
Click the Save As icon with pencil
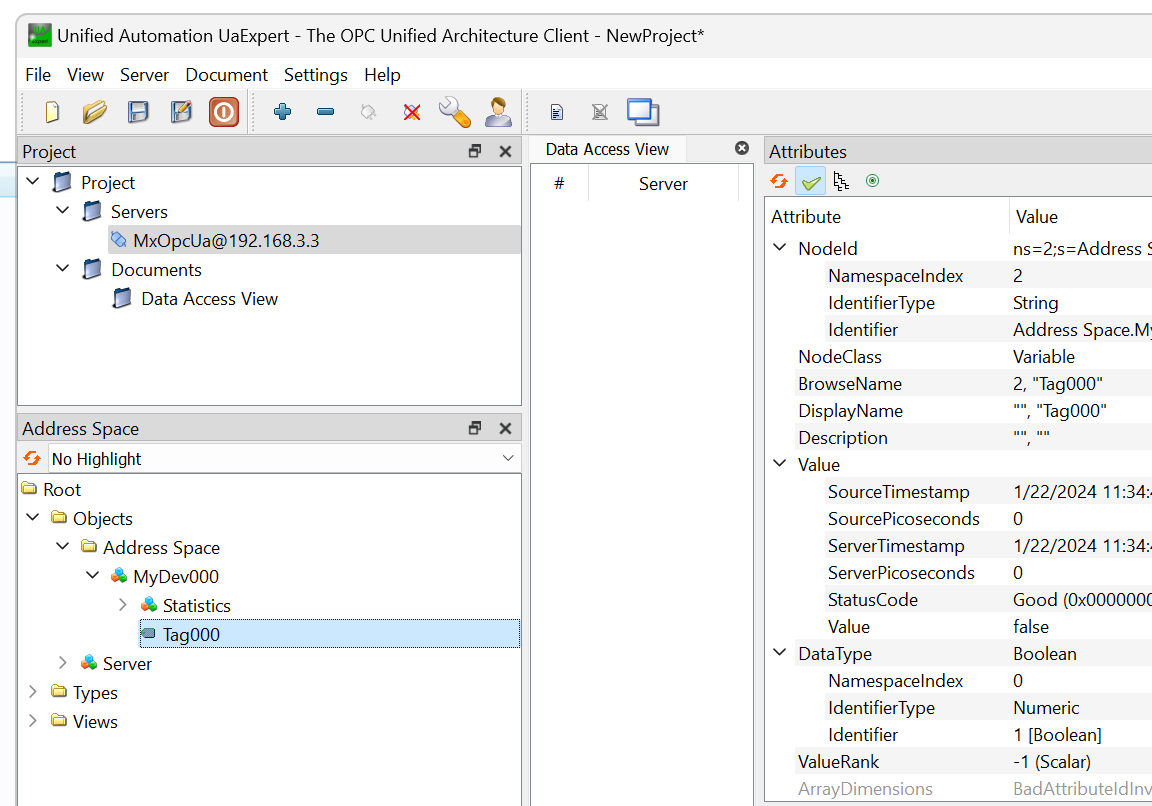click(181, 112)
